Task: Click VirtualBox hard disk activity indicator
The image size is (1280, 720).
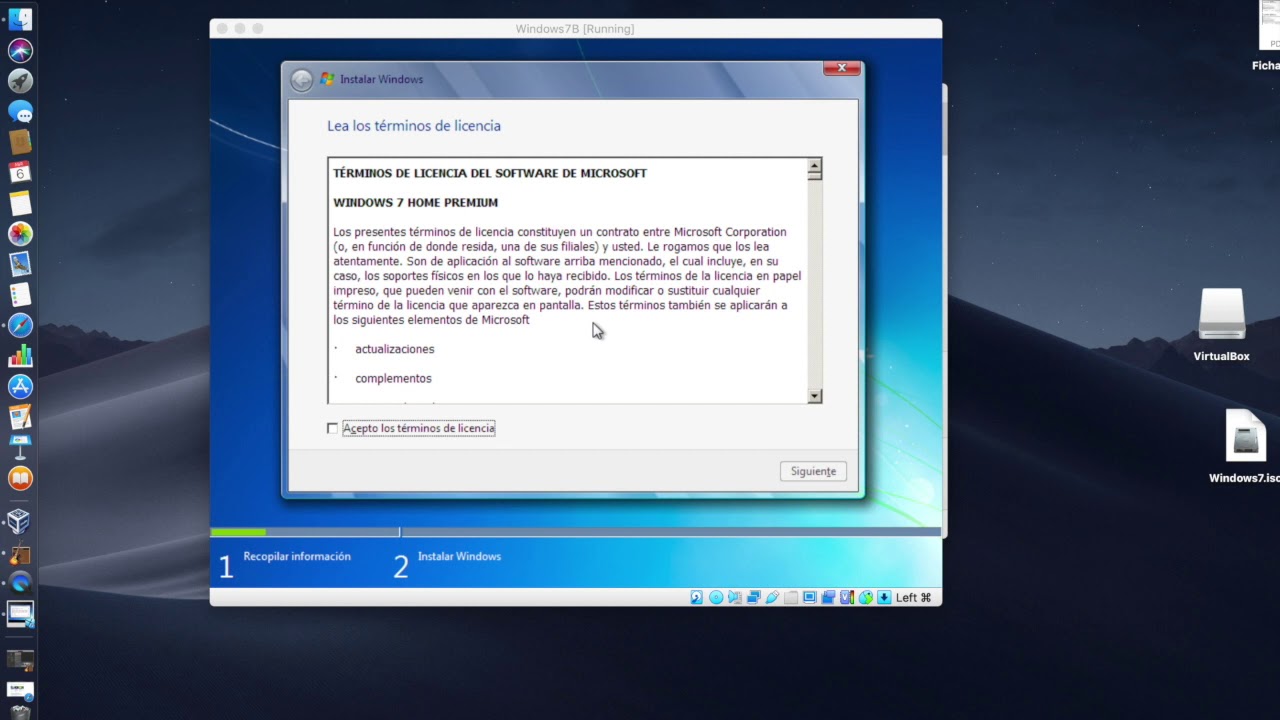Action: click(x=697, y=597)
